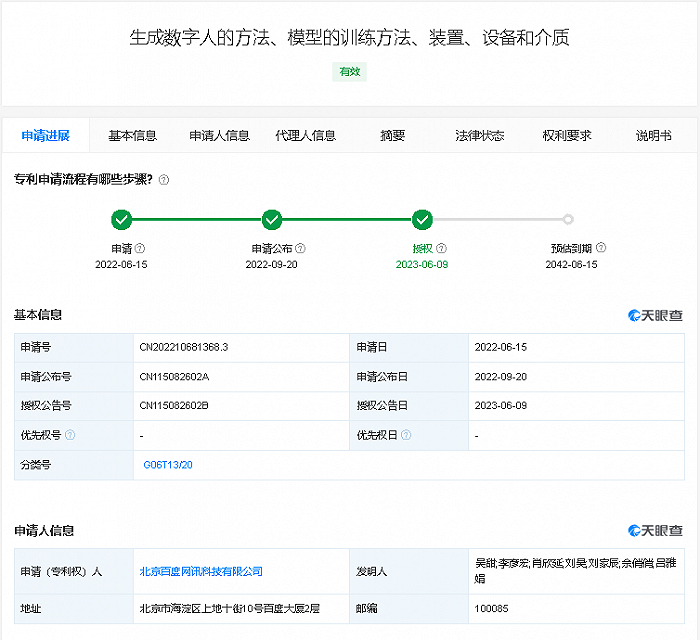Viewport: 700px width, 640px height.
Task: Click 2022-06-15 date under 申请 step
Action: pyautogui.click(x=121, y=265)
